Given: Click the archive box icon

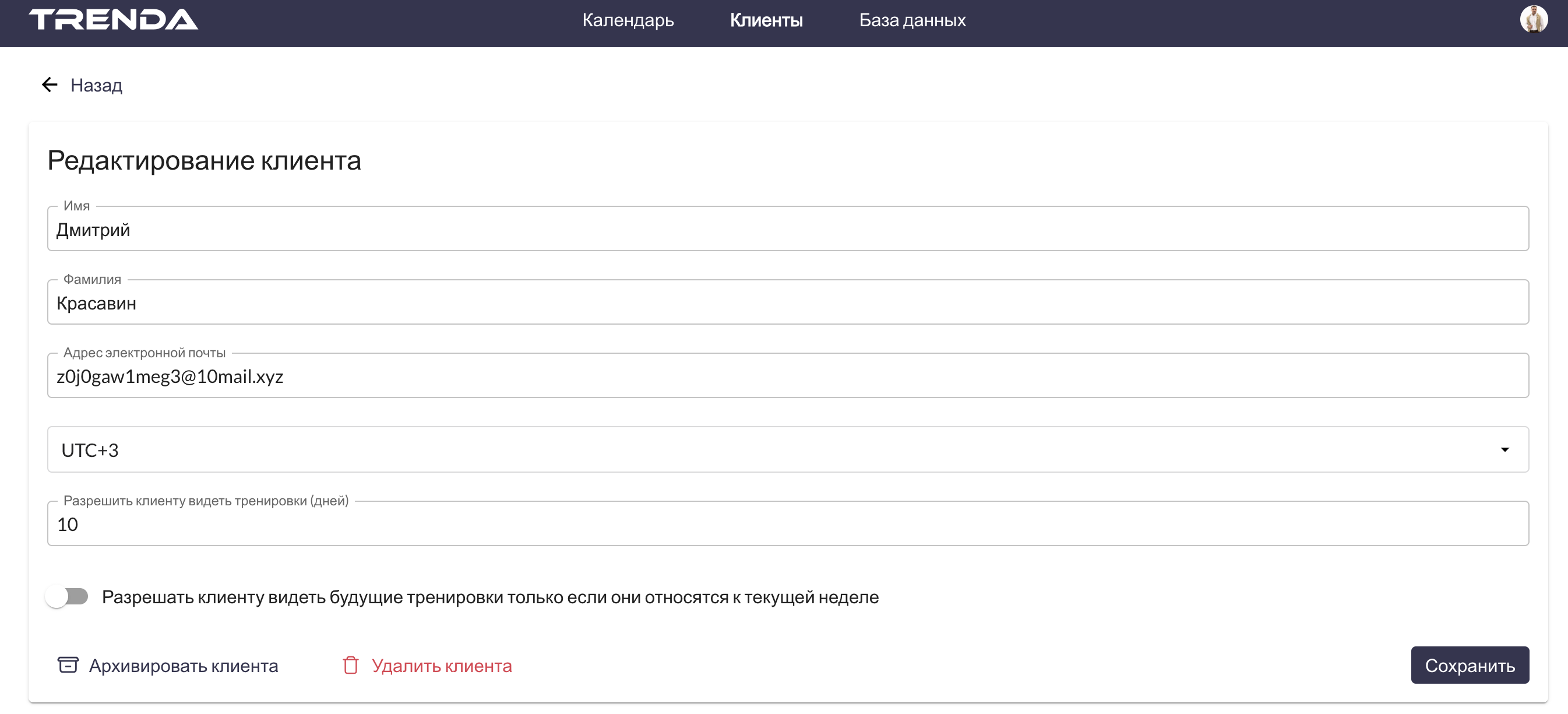Looking at the screenshot, I should coord(68,664).
